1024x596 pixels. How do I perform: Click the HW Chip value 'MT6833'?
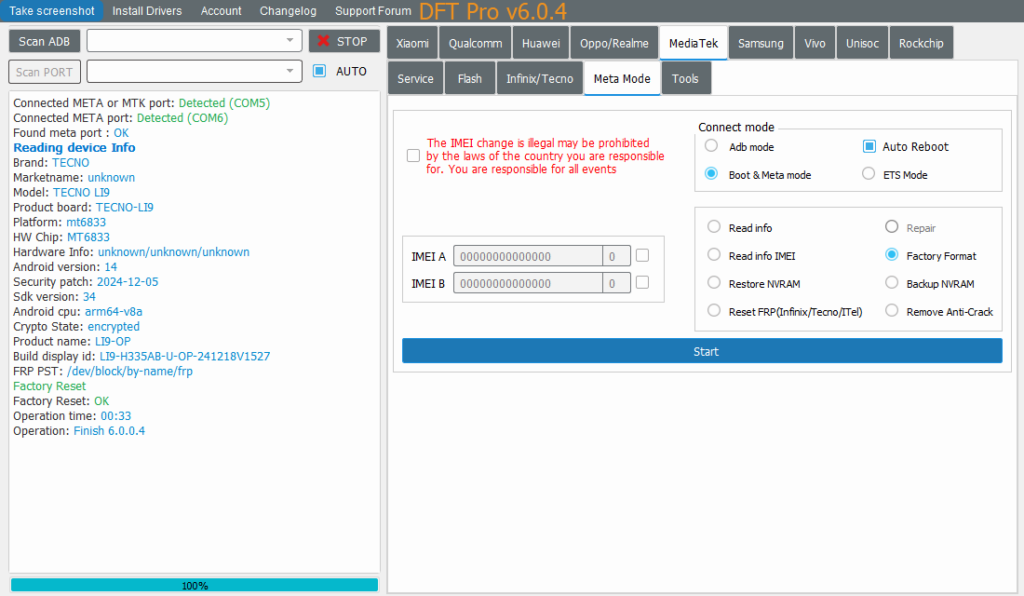coord(88,237)
